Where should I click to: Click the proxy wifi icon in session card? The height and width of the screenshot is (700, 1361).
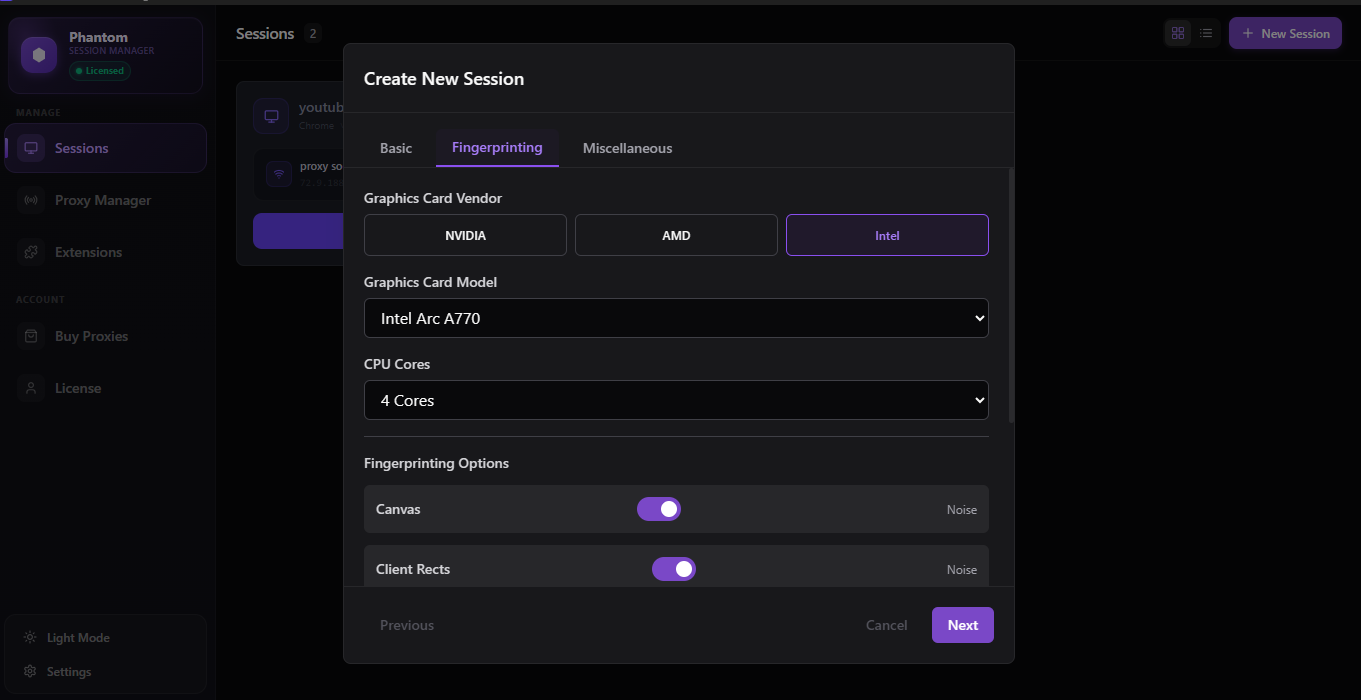(279, 174)
